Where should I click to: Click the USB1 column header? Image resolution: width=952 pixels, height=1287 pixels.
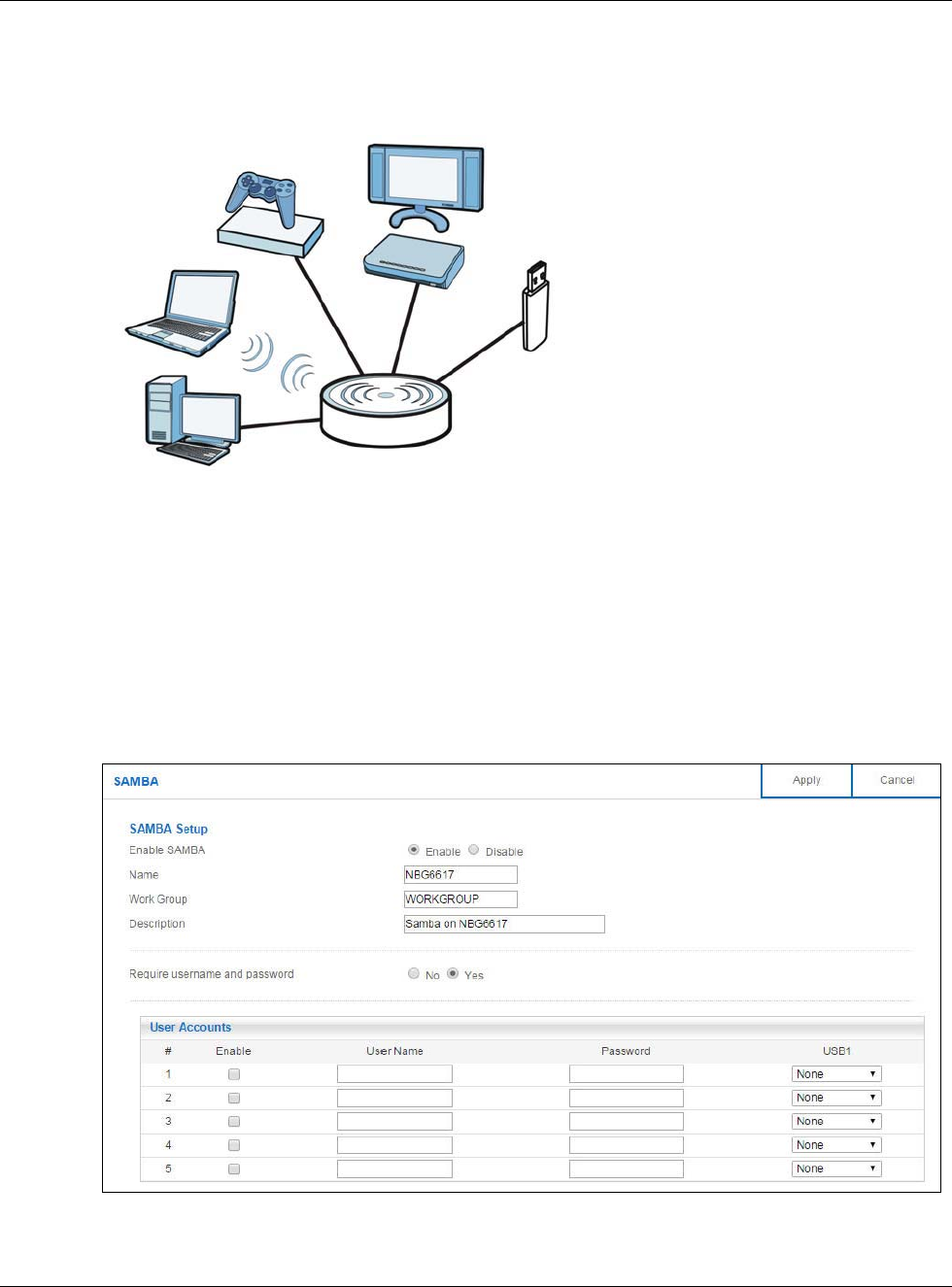[836, 1051]
